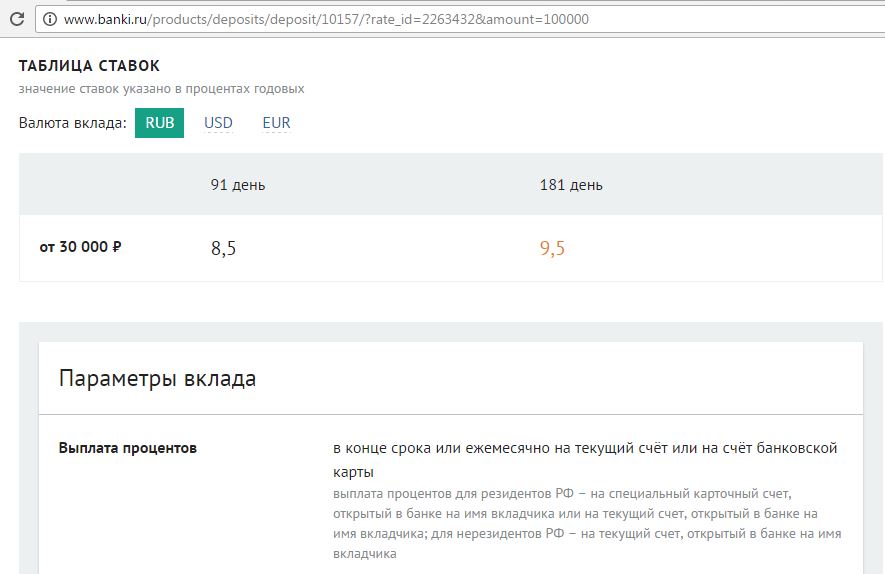
Task: Click the Валюта вклада label
Action: coord(73,122)
